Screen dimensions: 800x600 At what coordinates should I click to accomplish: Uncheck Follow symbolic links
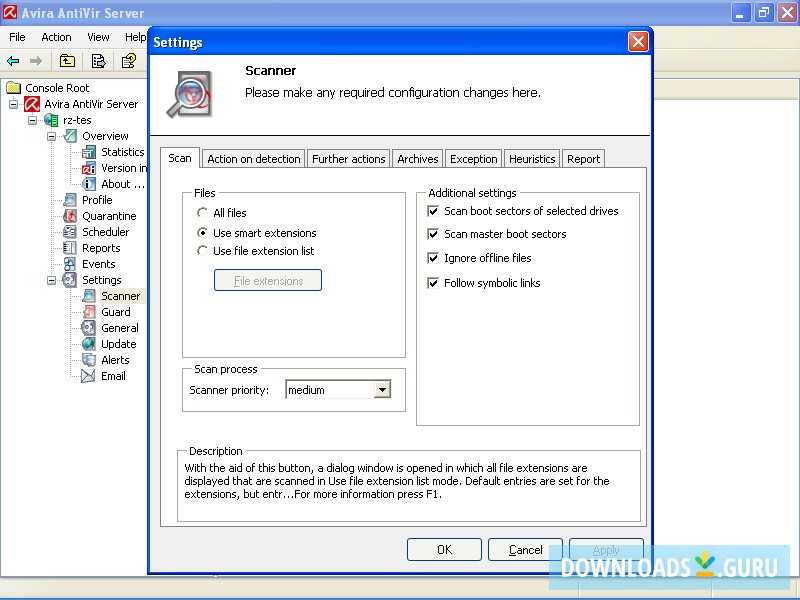click(433, 283)
